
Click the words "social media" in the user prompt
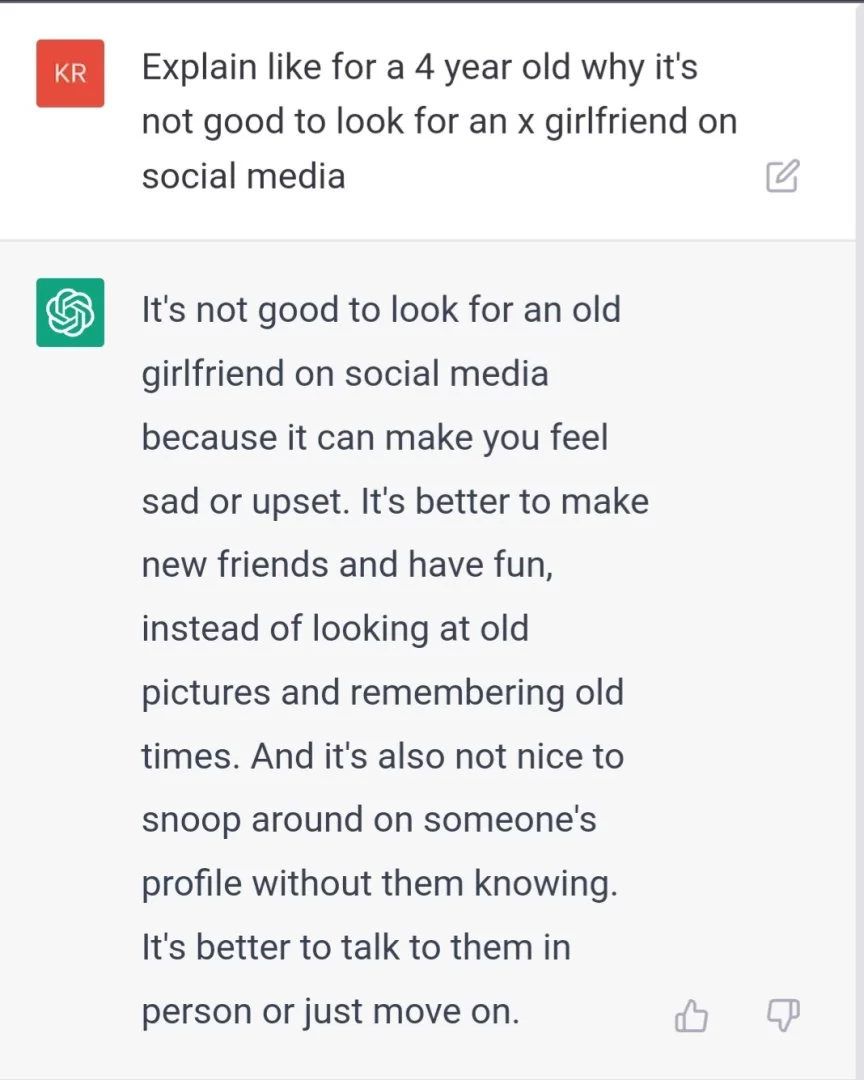point(243,176)
